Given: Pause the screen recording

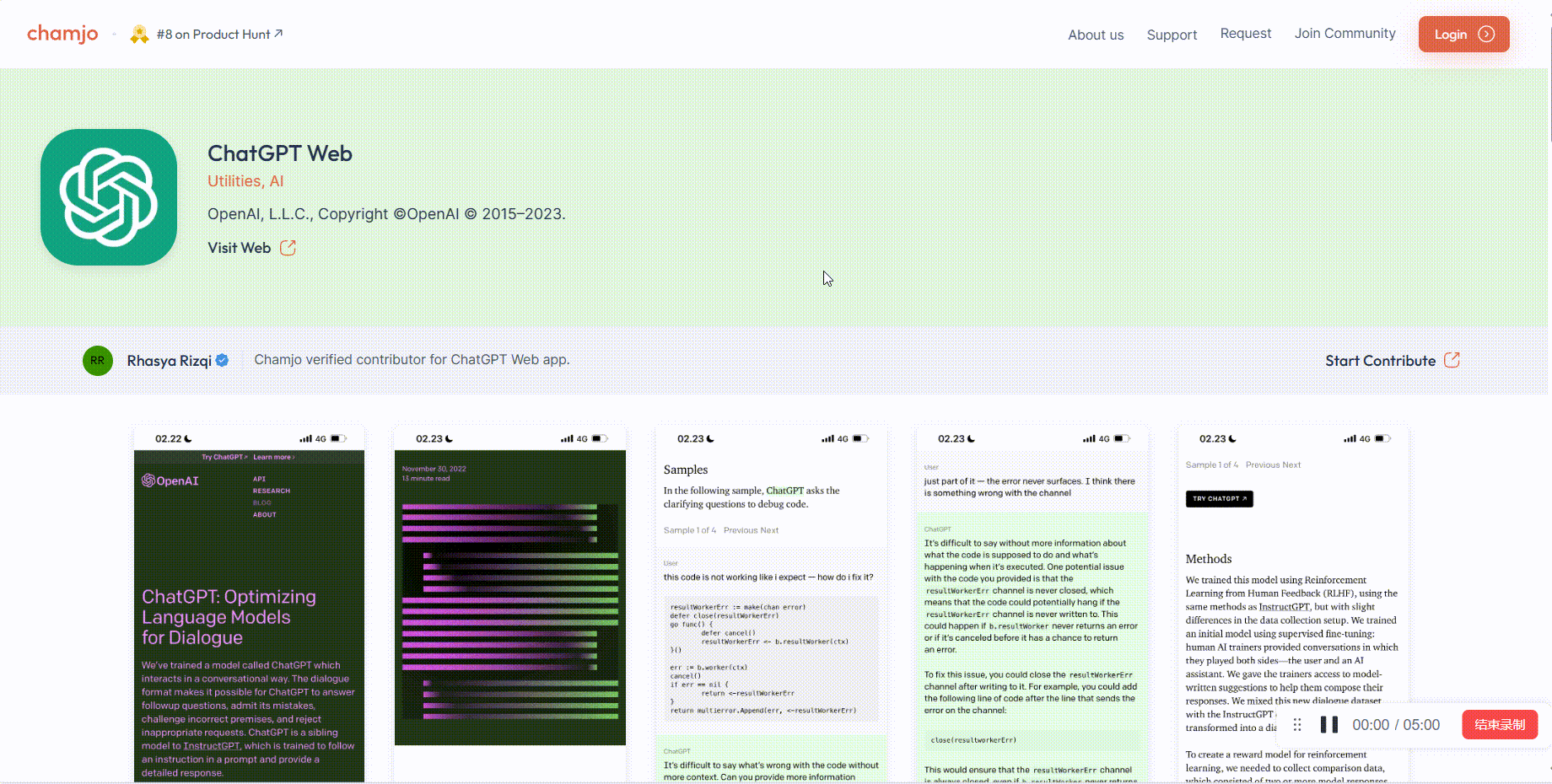Looking at the screenshot, I should tap(1329, 725).
